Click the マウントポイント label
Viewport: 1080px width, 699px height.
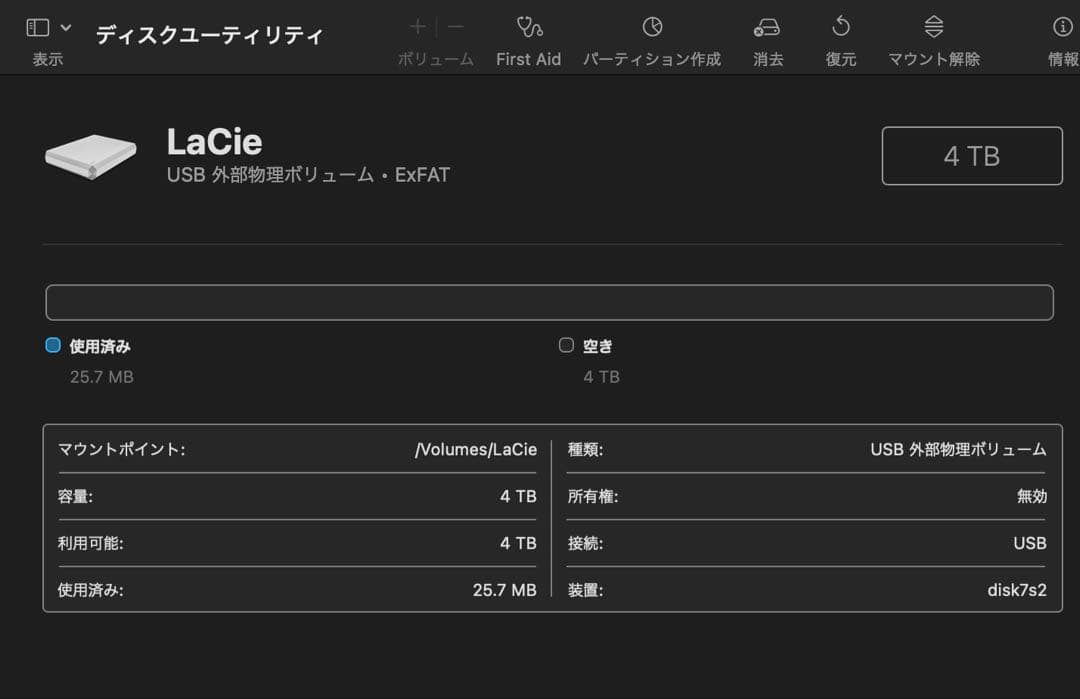(x=121, y=450)
